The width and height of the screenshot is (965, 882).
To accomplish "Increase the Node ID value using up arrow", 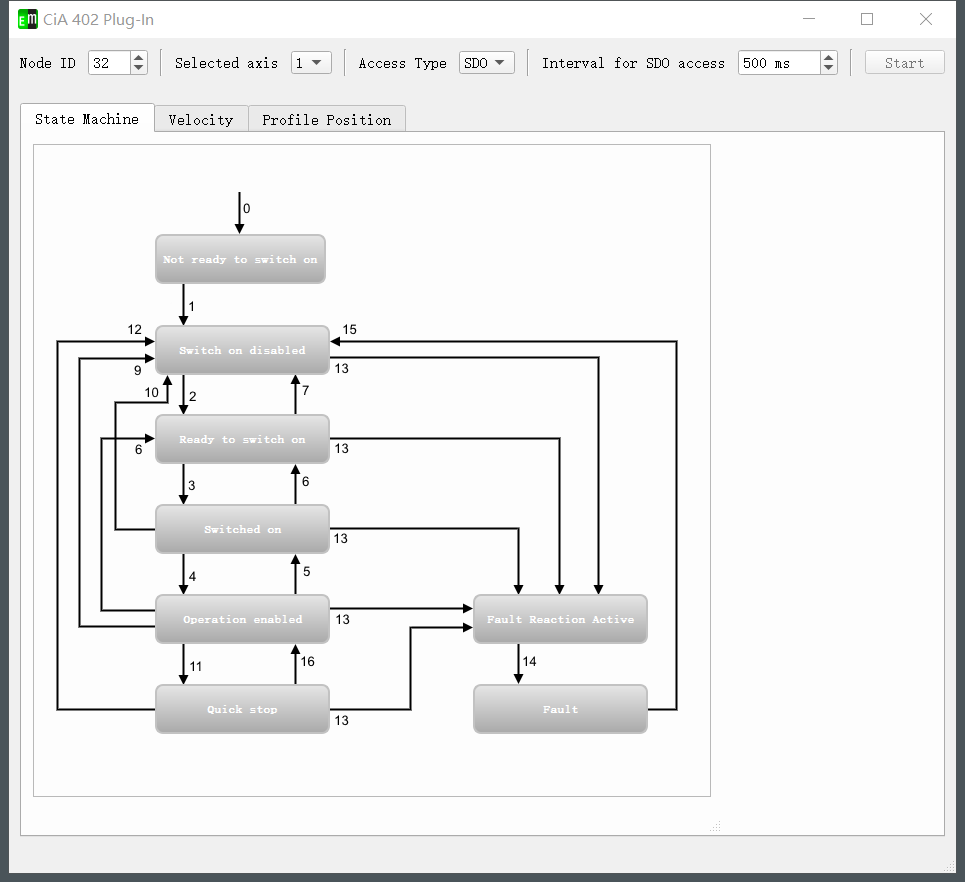I will (x=138, y=57).
